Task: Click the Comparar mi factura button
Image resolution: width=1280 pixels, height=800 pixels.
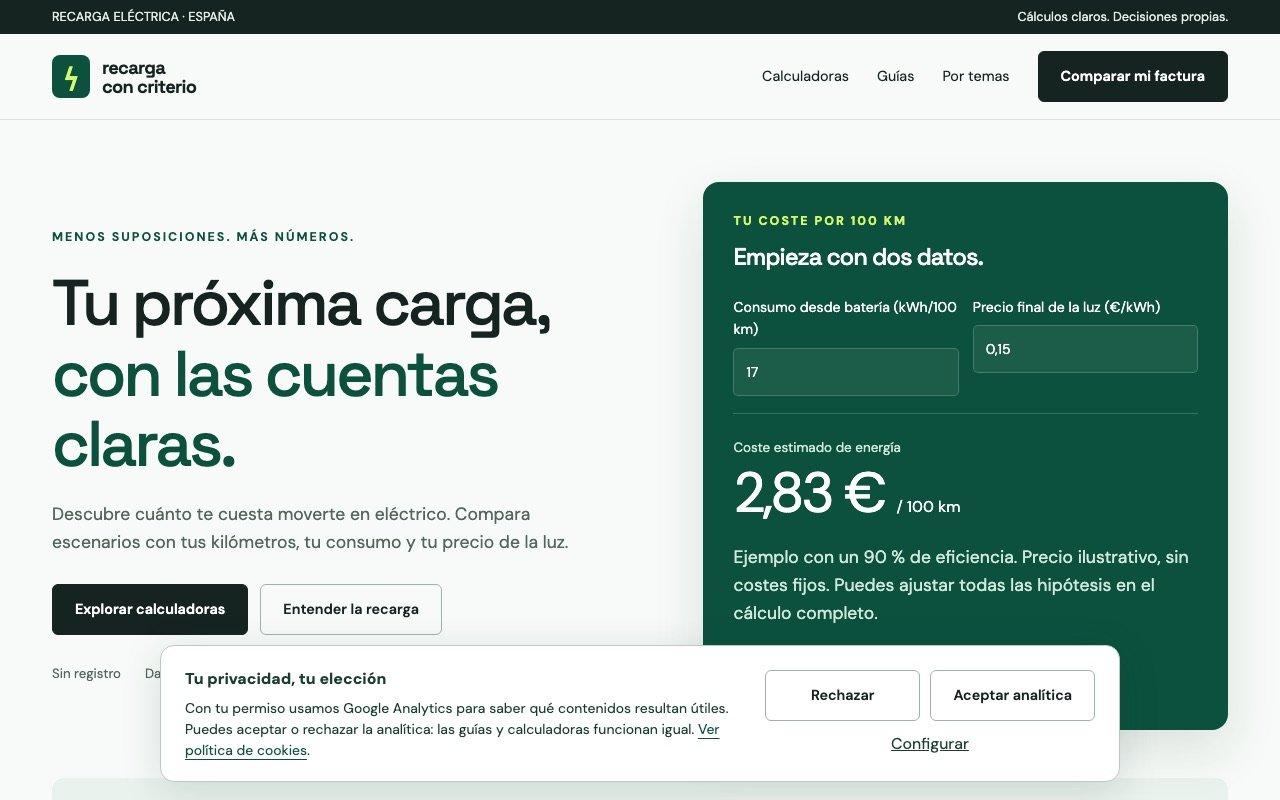Action: point(1132,76)
